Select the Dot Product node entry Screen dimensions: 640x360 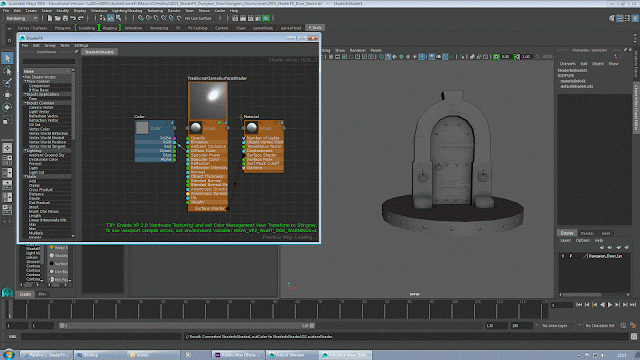pyautogui.click(x=39, y=202)
